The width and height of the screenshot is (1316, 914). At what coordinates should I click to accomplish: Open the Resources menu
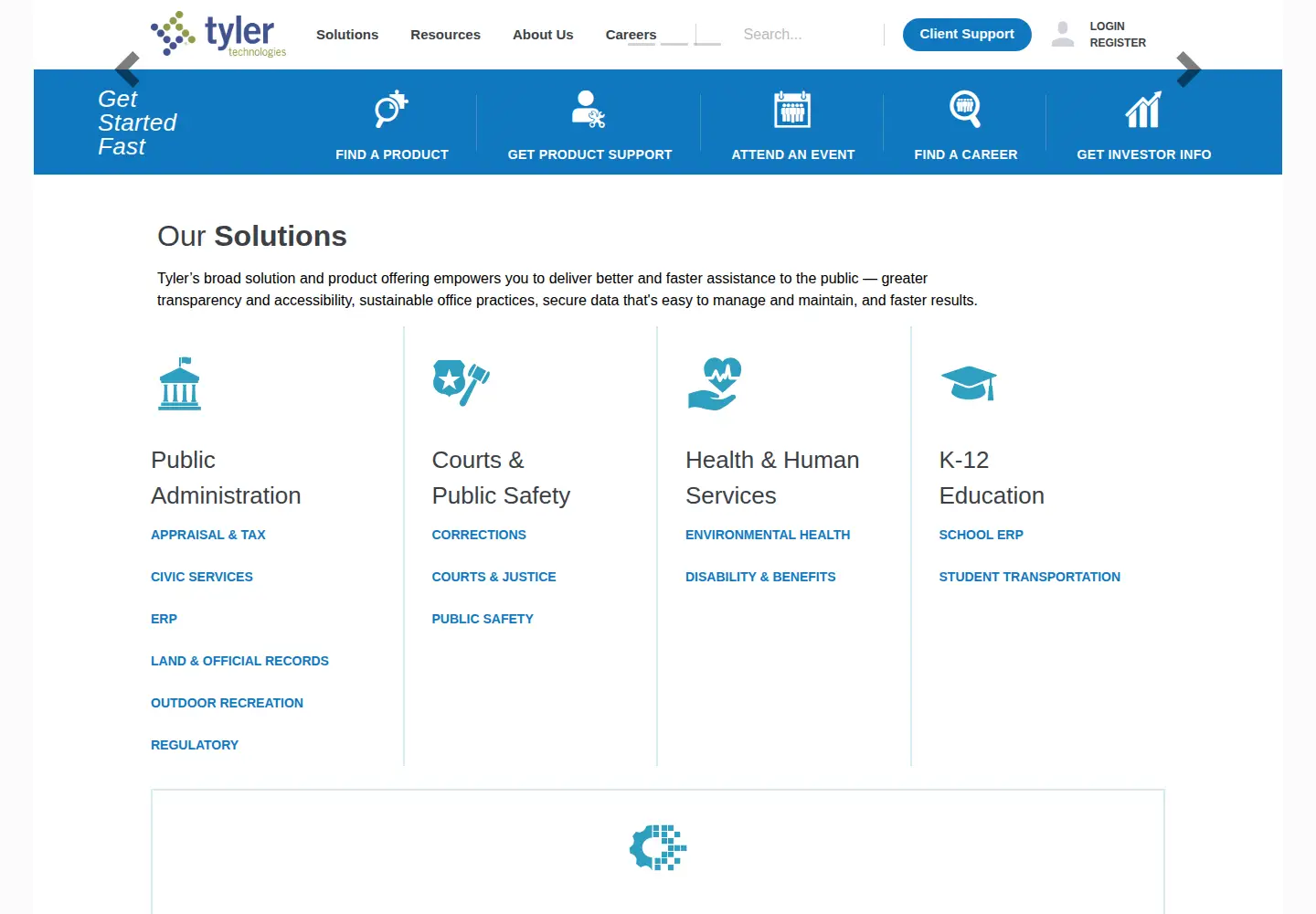pyautogui.click(x=445, y=35)
